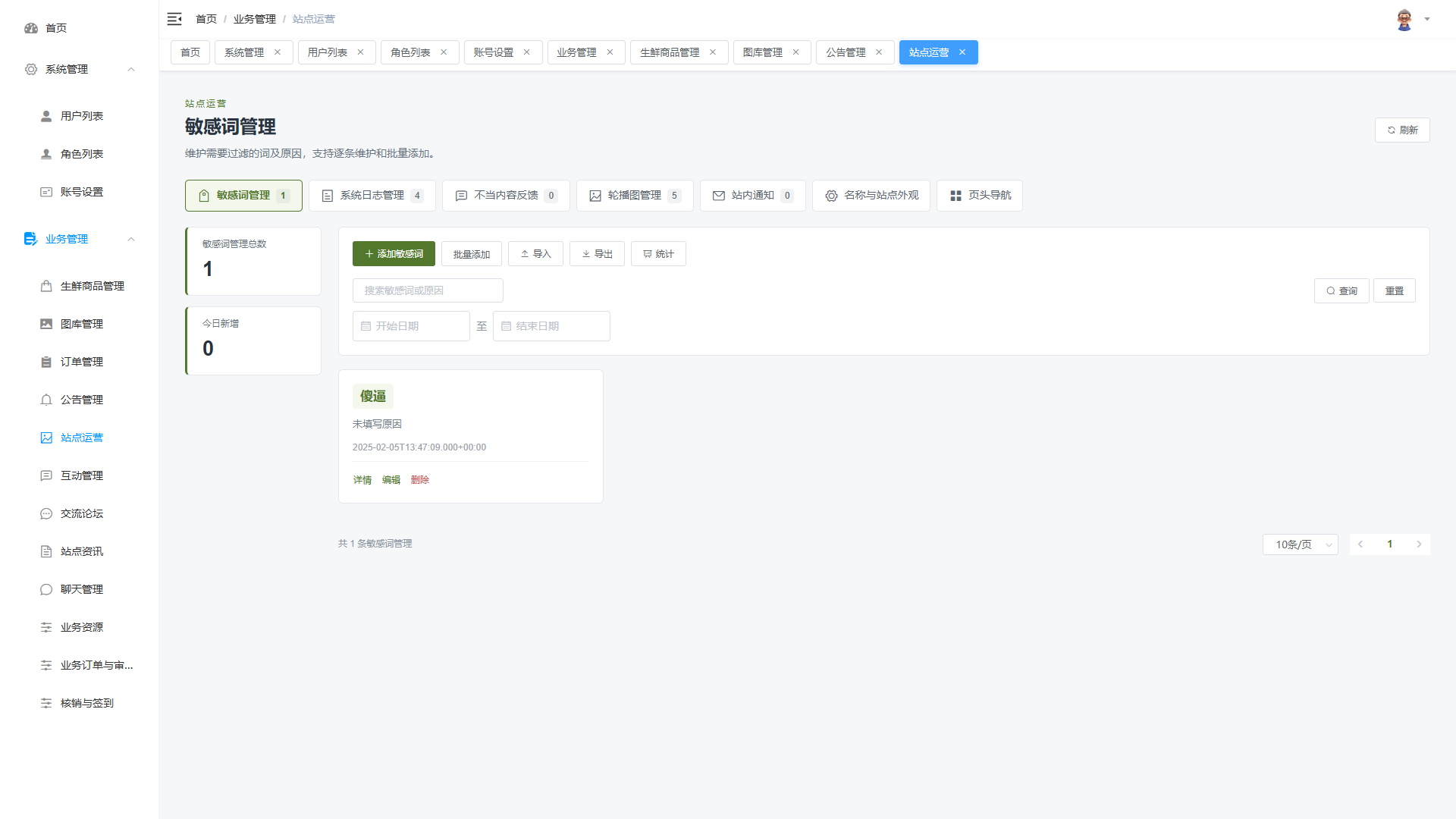Click the 用户列表 sidebar icon

[46, 116]
